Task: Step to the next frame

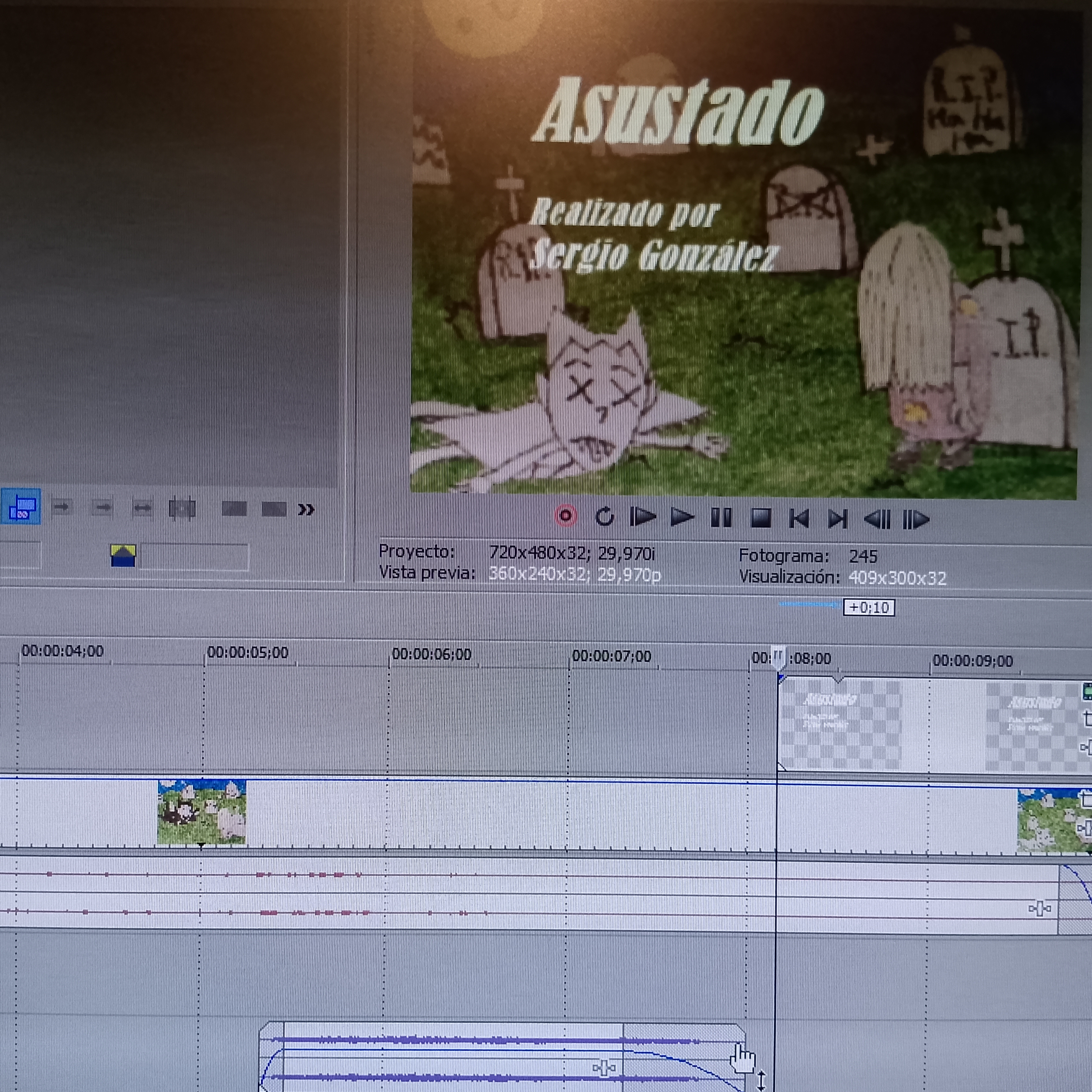Action: (916, 519)
